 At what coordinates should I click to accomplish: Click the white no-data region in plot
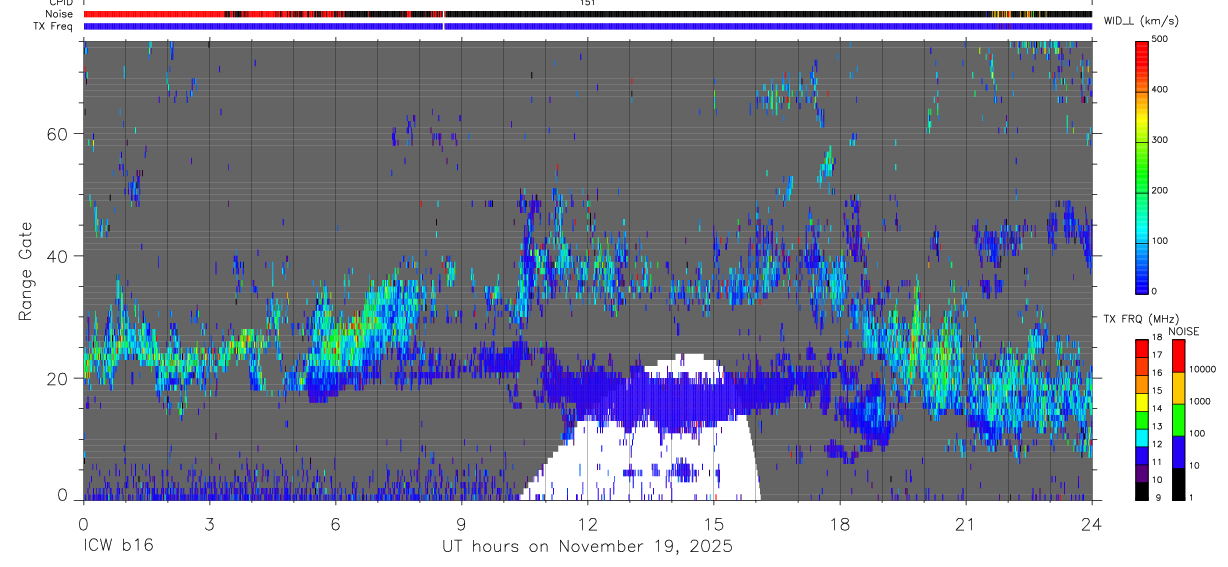click(640, 460)
